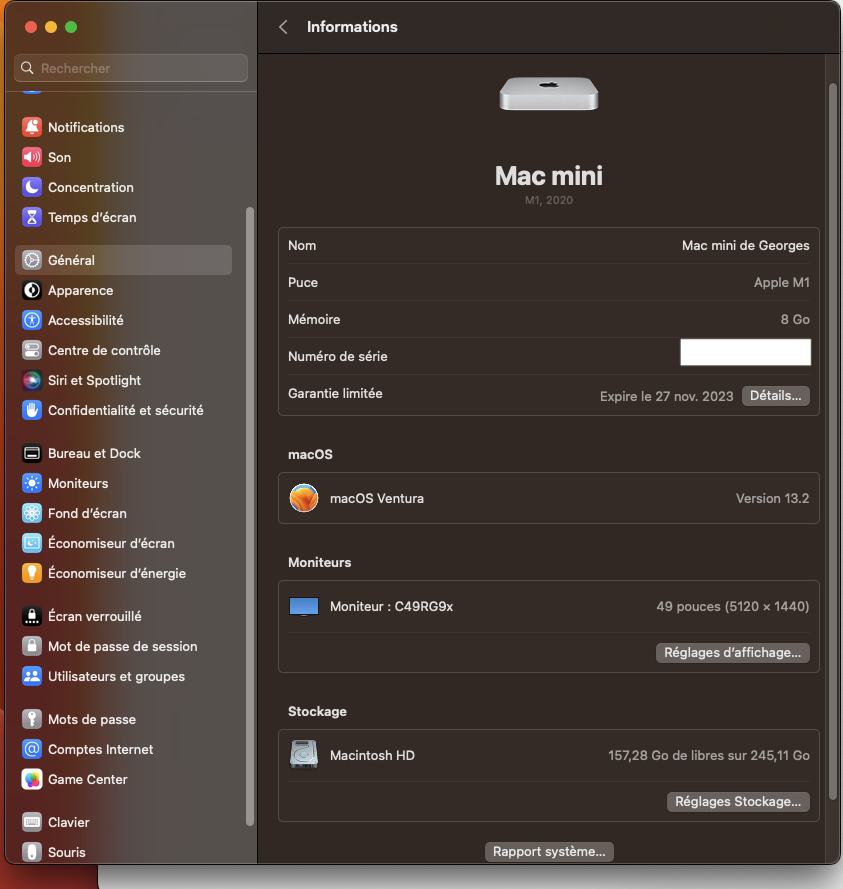
Task: Select the Mot de passe de session icon
Action: [32, 646]
